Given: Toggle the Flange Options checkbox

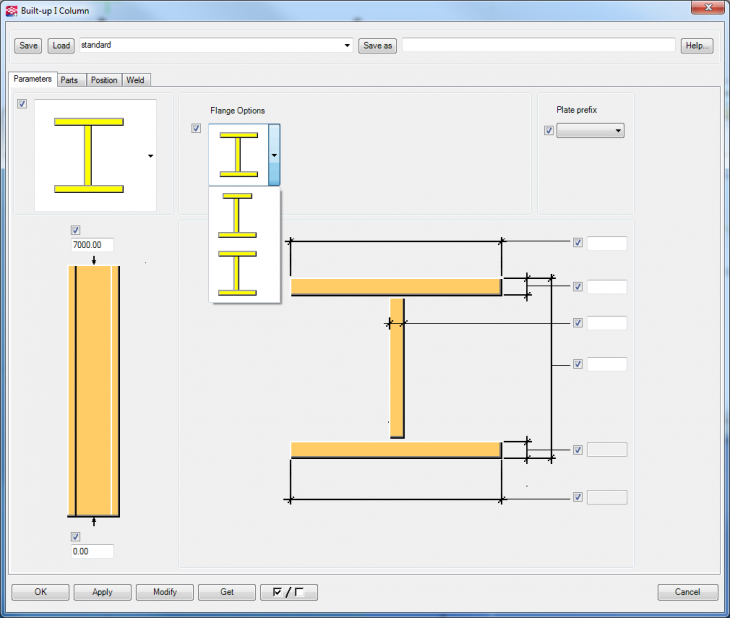Looking at the screenshot, I should 196,128.
